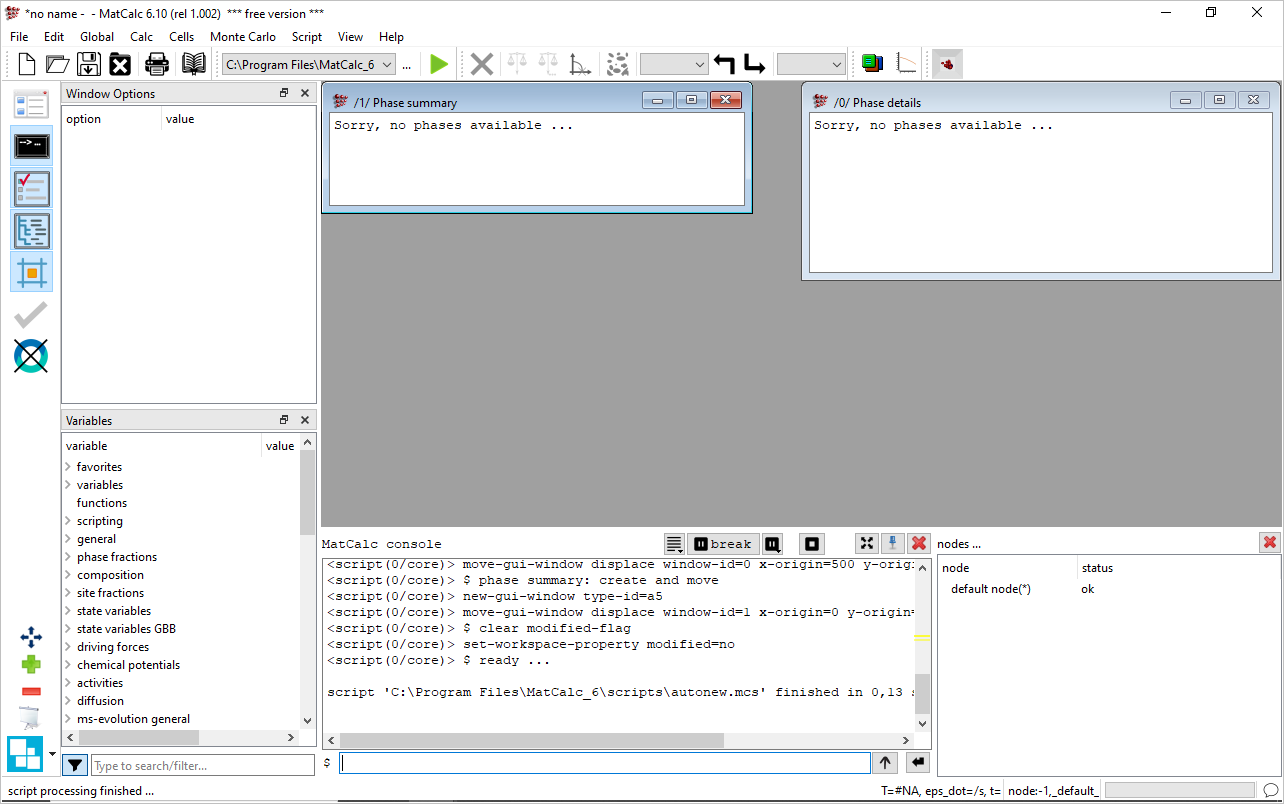Expand the driving forces tree node
The width and height of the screenshot is (1284, 804).
pyautogui.click(x=69, y=647)
